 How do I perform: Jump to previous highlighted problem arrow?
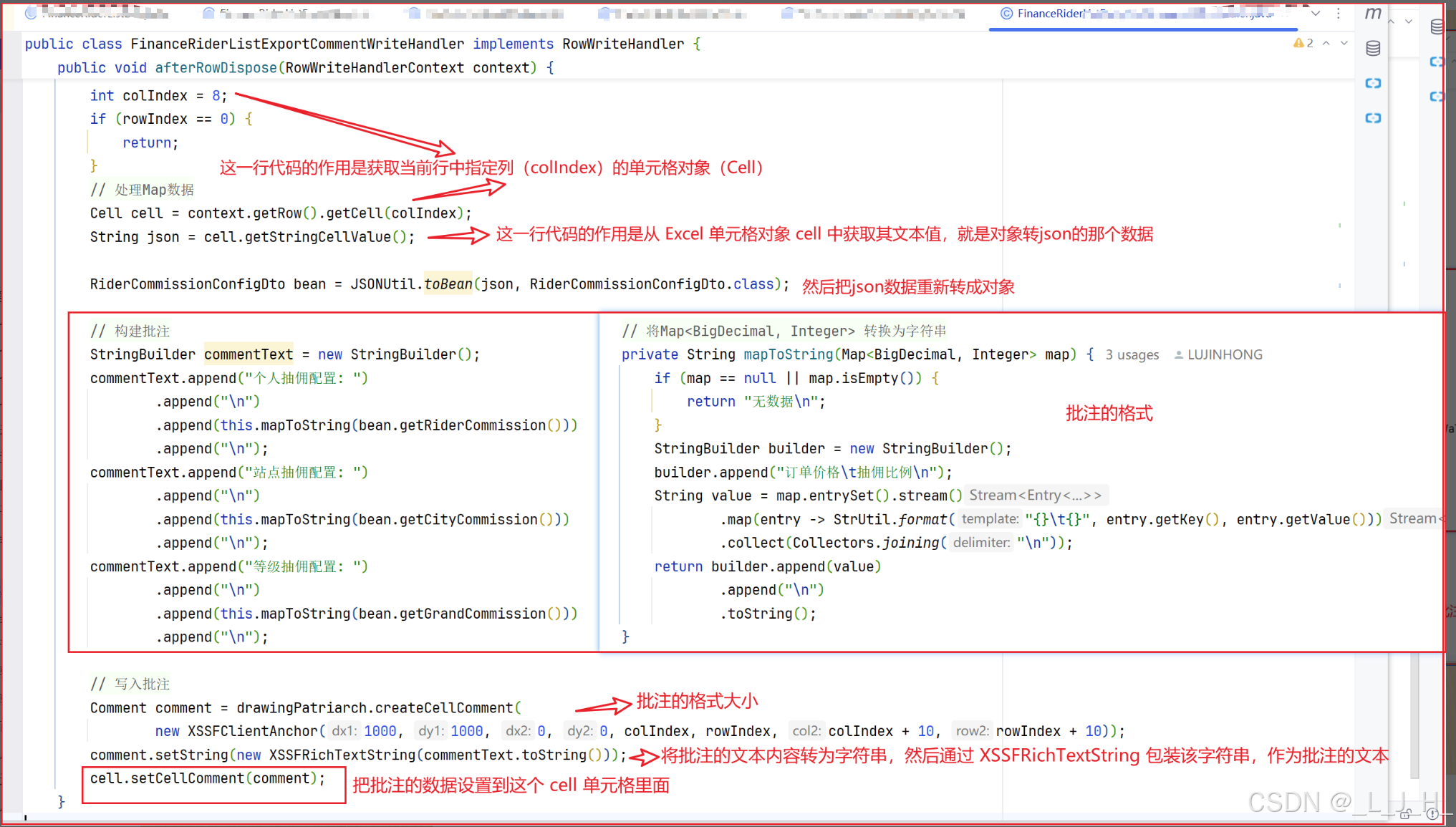click(x=1326, y=43)
